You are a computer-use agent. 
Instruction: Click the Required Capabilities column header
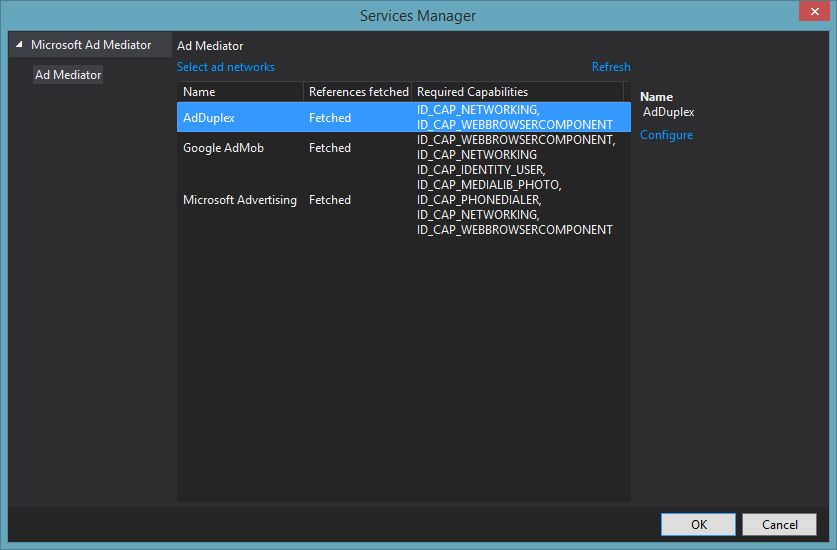[x=517, y=92]
